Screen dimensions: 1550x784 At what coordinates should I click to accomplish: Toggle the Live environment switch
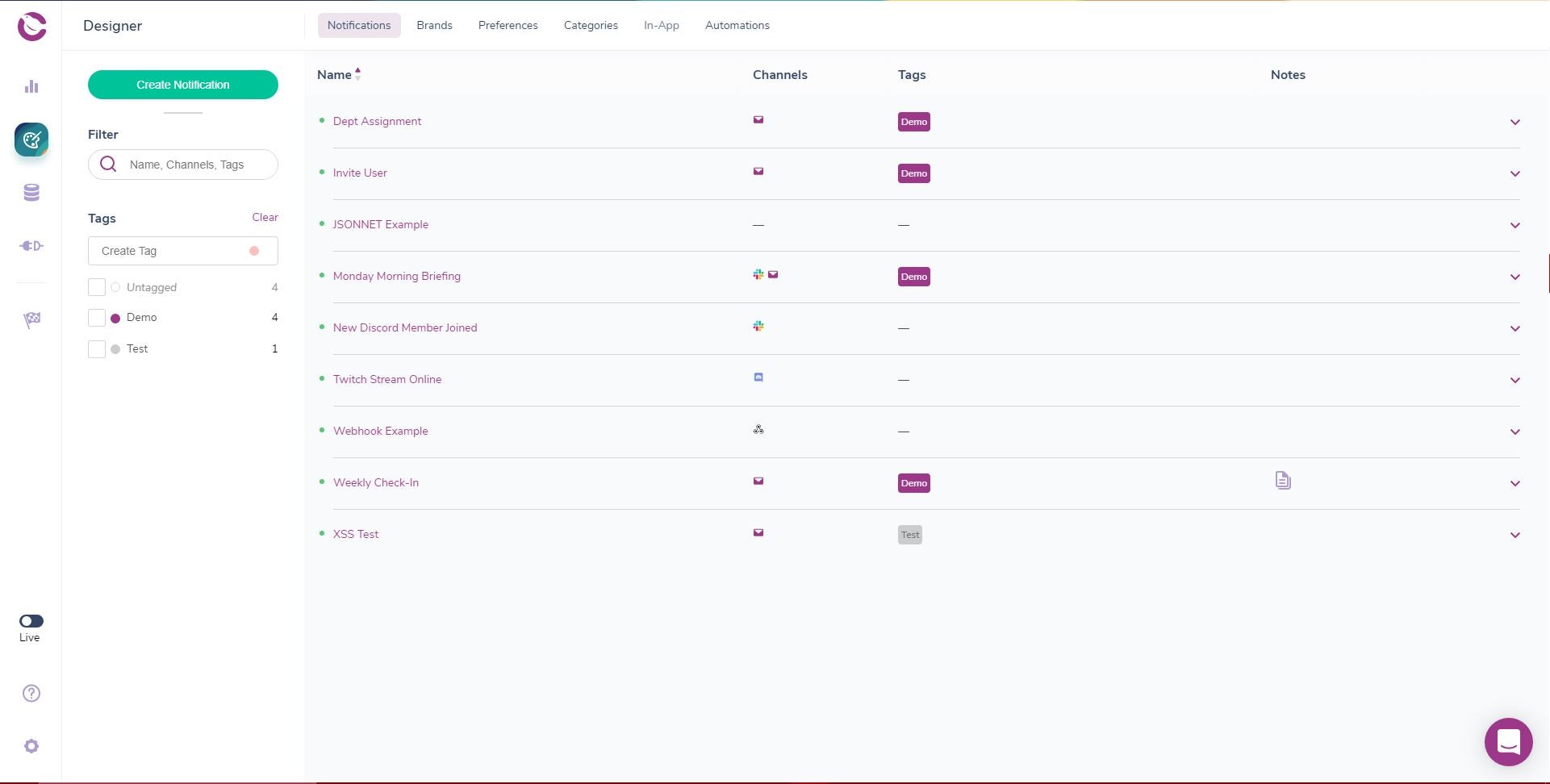(31, 621)
